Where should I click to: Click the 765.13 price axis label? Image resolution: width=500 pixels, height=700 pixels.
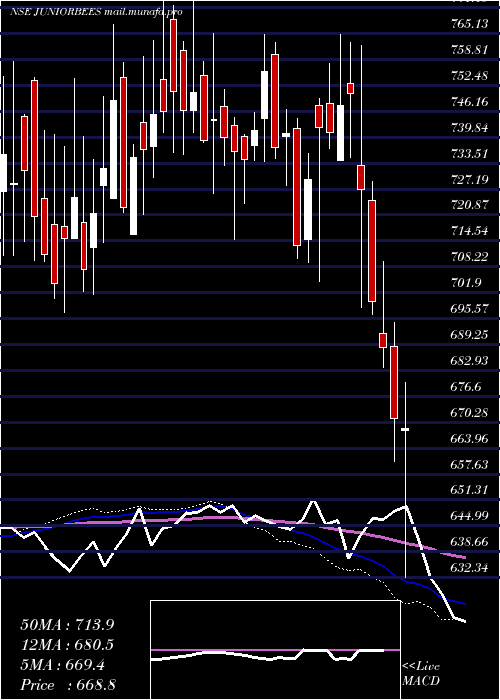point(469,24)
